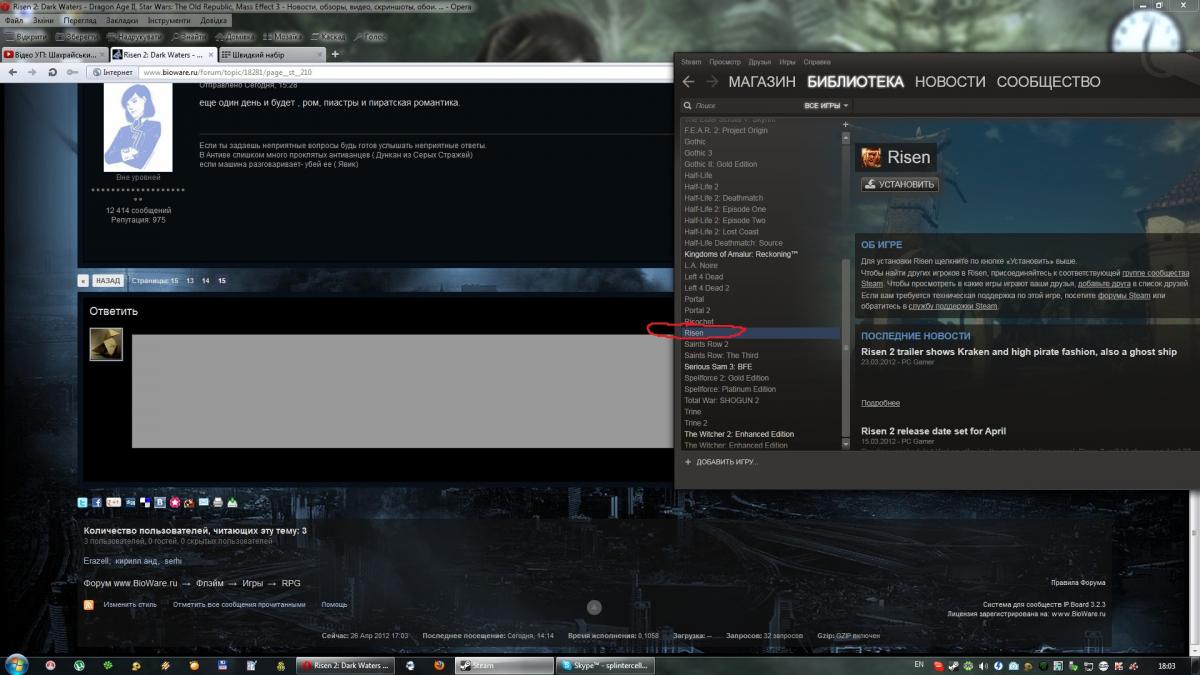The width and height of the screenshot is (1200, 675).
Task: Click the VK share icon on the forum
Action: (160, 502)
